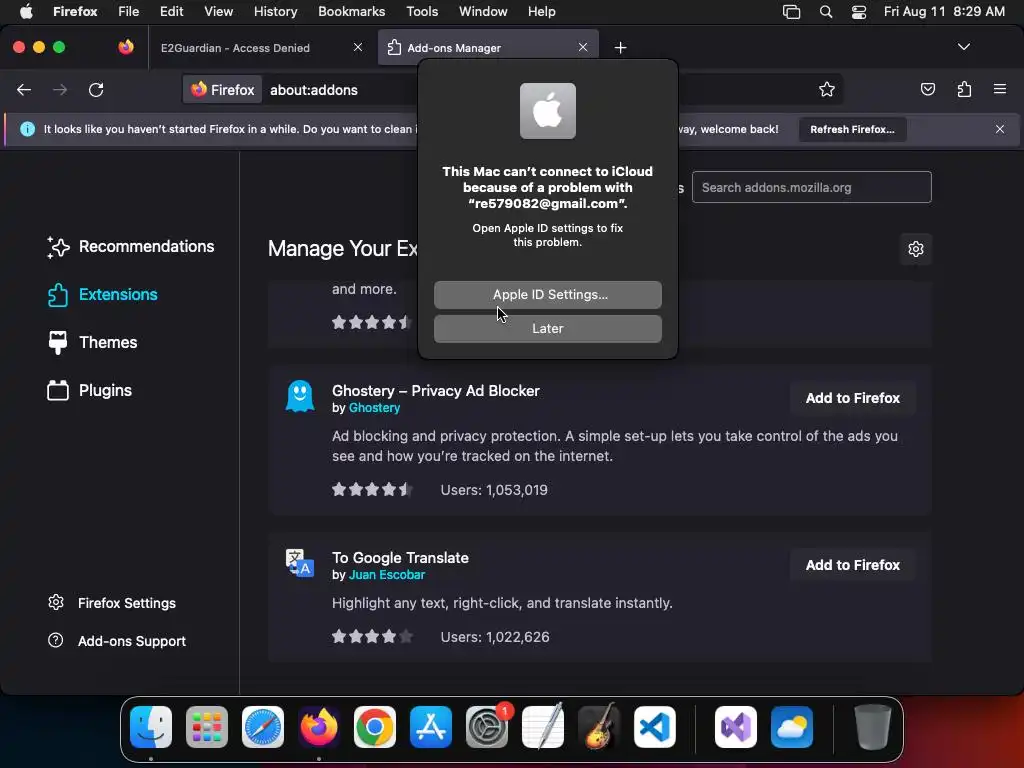This screenshot has width=1024, height=768.
Task: Open App Store from the Dock
Action: (x=431, y=727)
